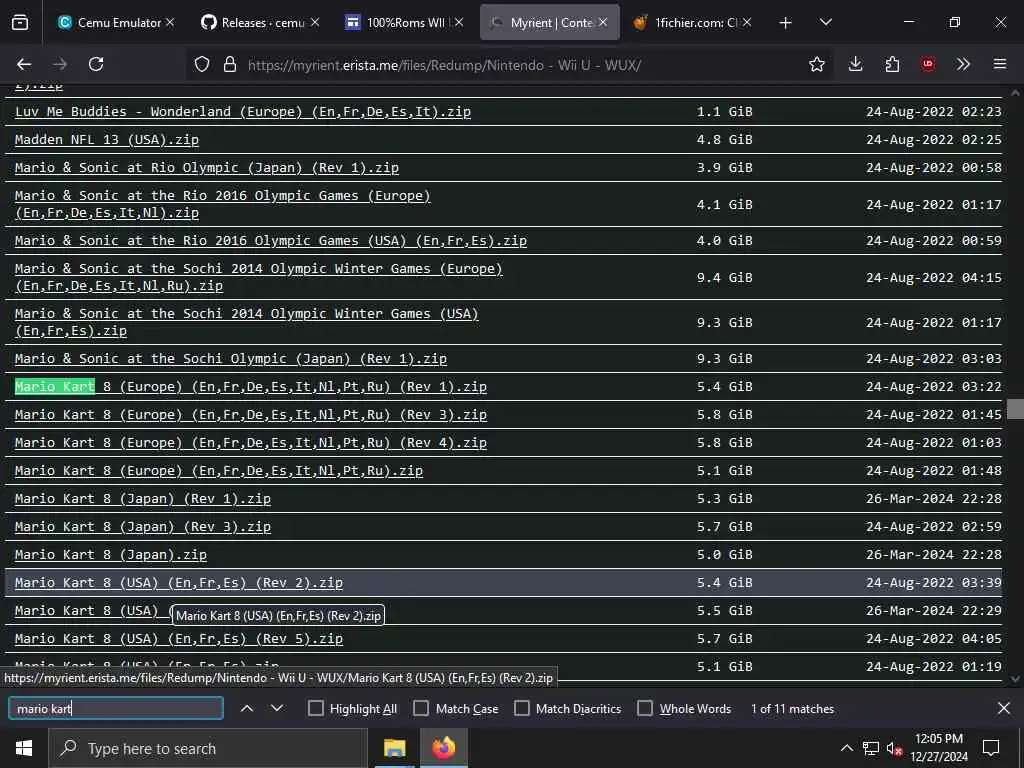The image size is (1024, 768).
Task: Close the 100%Roms WII tab
Action: [x=459, y=22]
